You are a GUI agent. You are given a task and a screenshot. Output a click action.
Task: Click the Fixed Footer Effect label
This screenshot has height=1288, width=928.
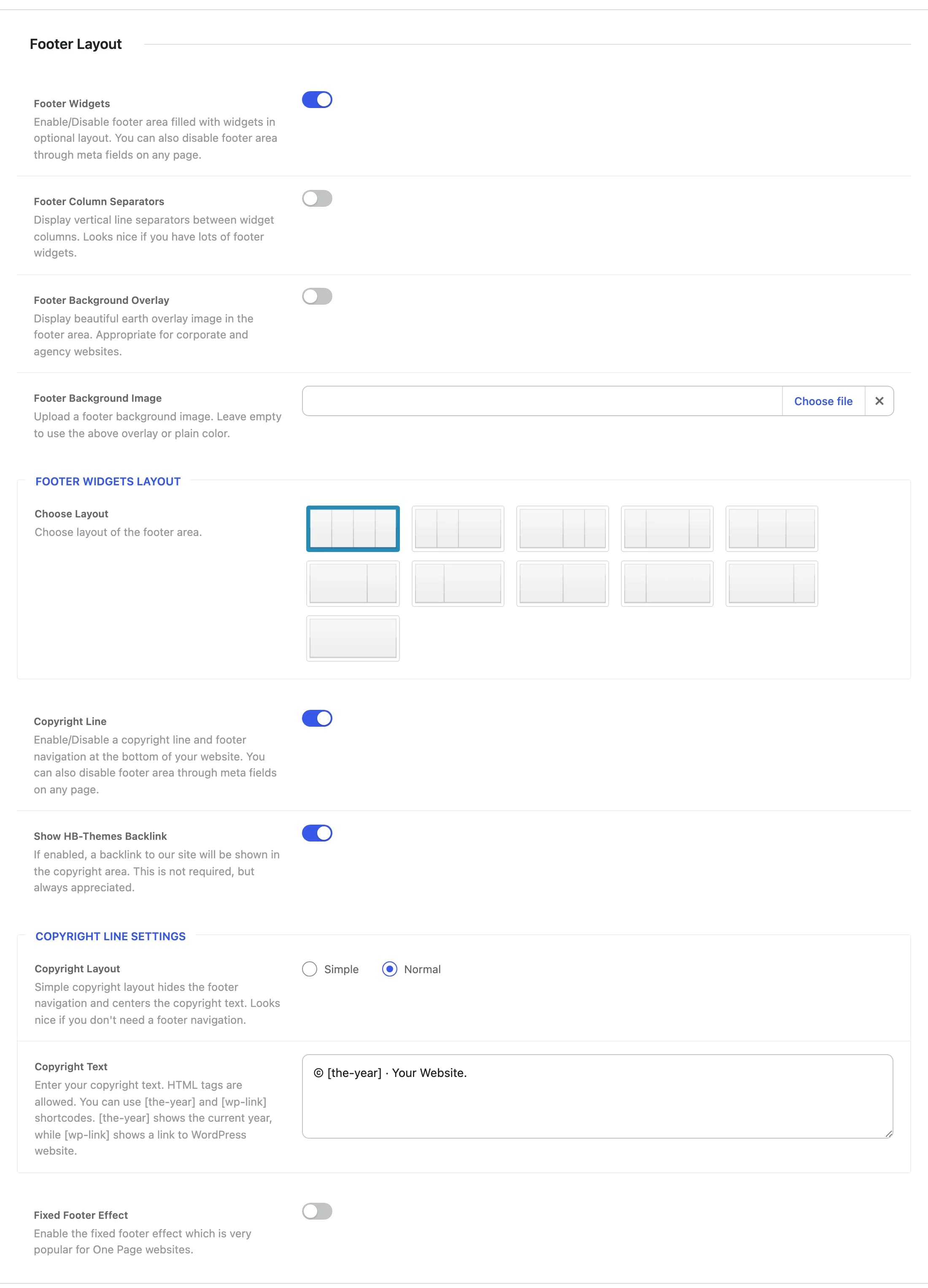tap(81, 1215)
